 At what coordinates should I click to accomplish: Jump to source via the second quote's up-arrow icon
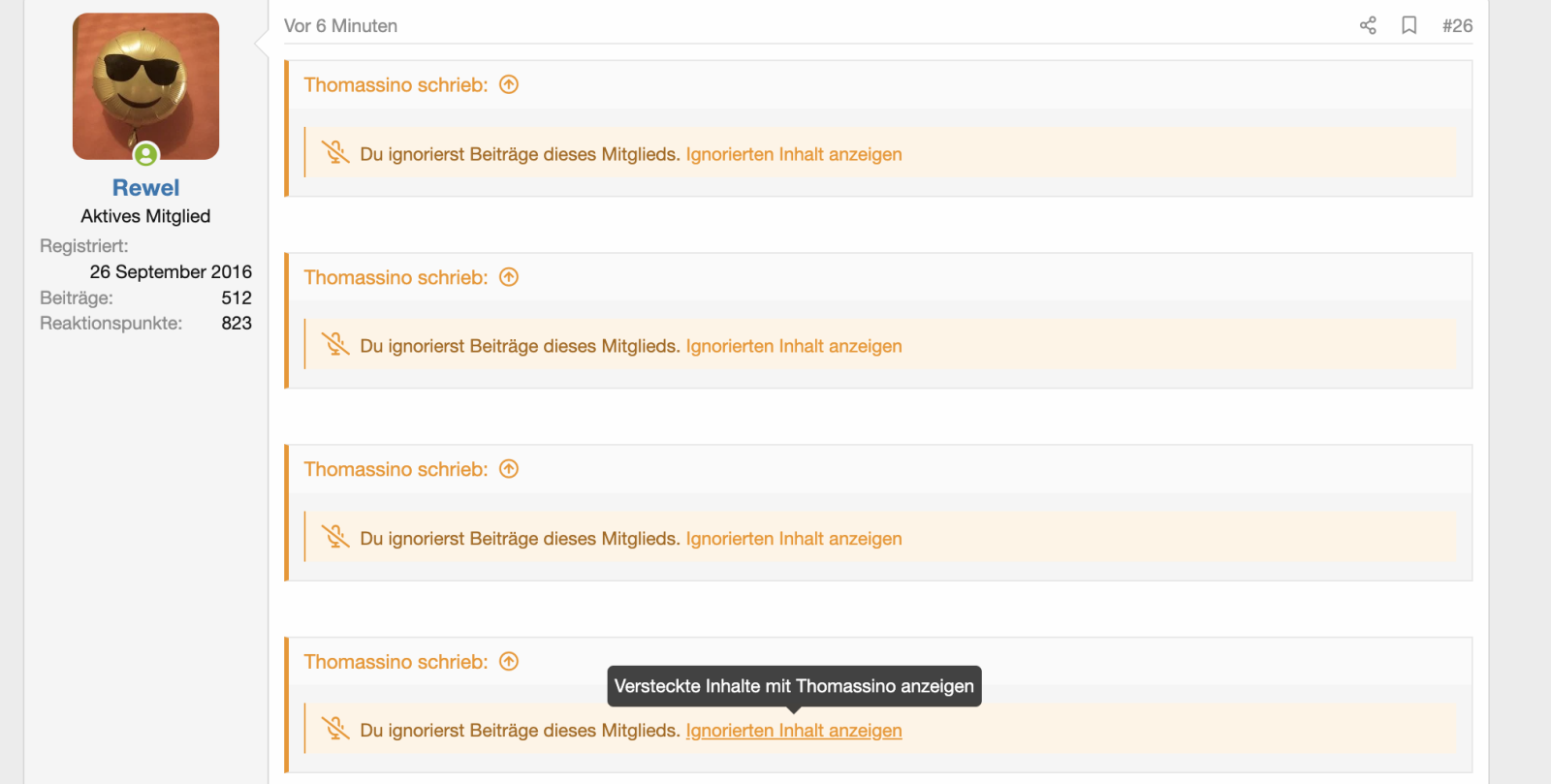(509, 277)
